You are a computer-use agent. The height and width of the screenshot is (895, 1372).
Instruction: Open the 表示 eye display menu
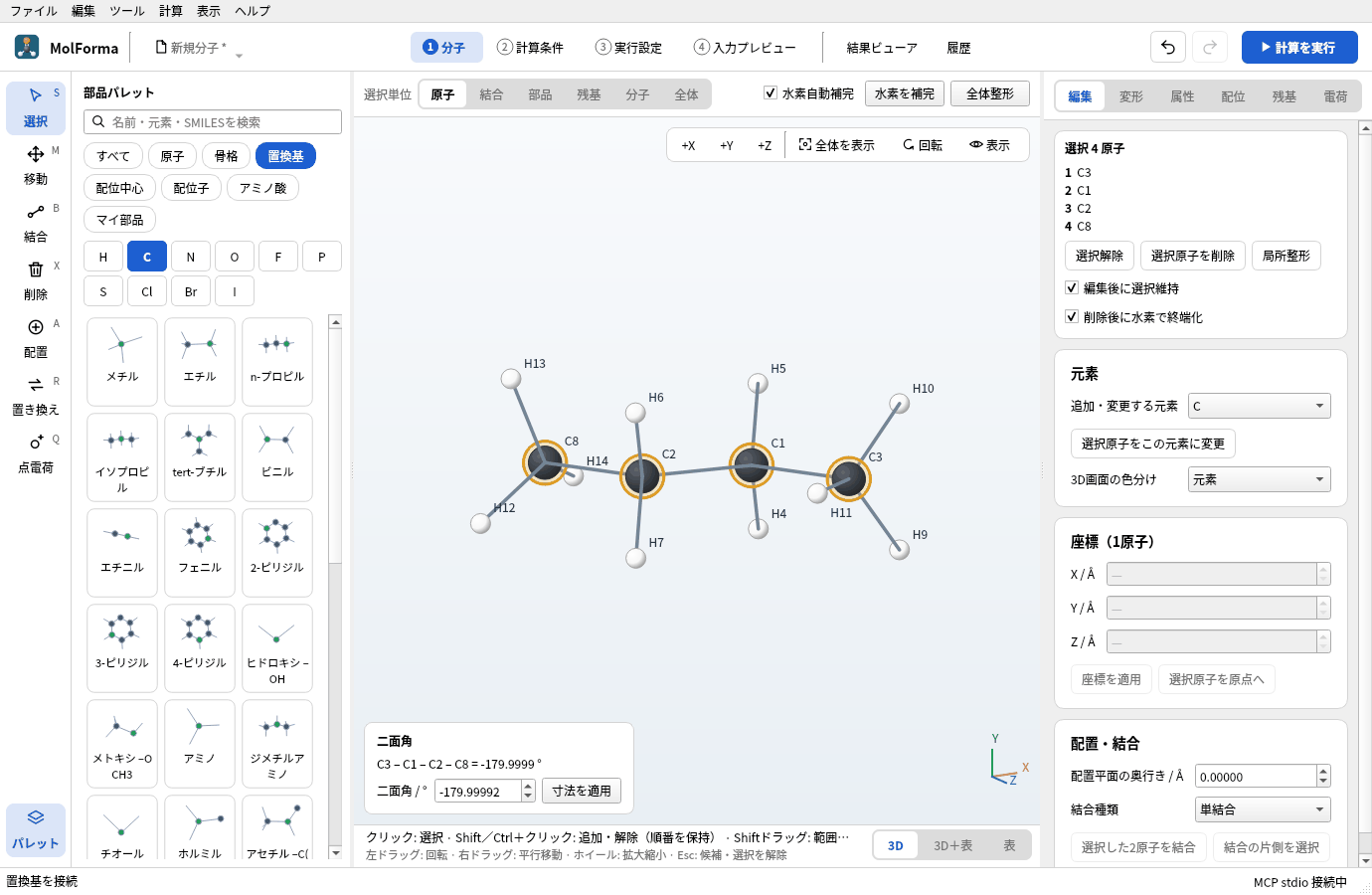pyautogui.click(x=990, y=145)
